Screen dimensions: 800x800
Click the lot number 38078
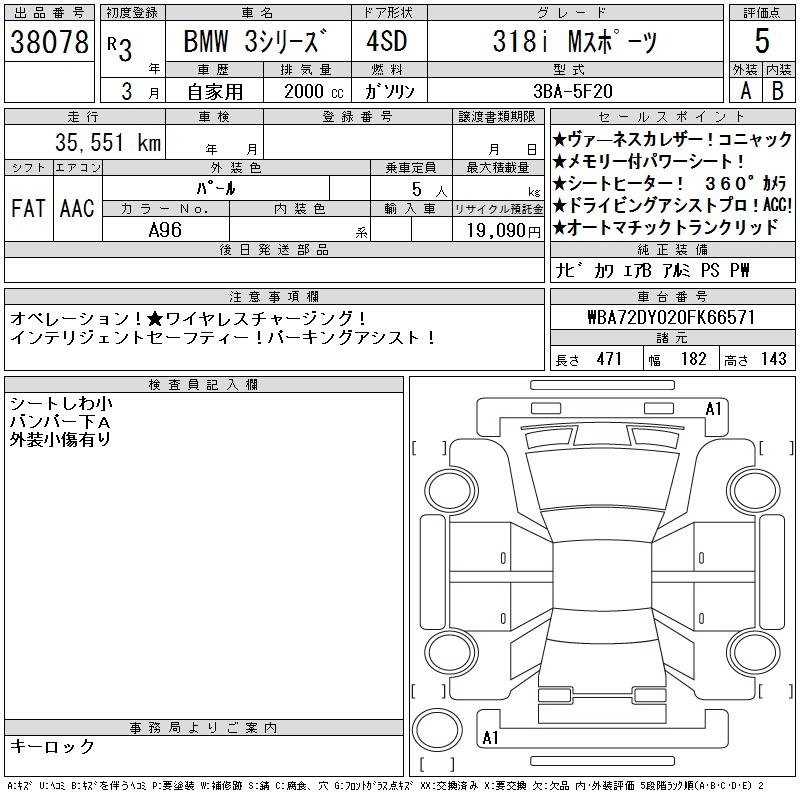49,42
